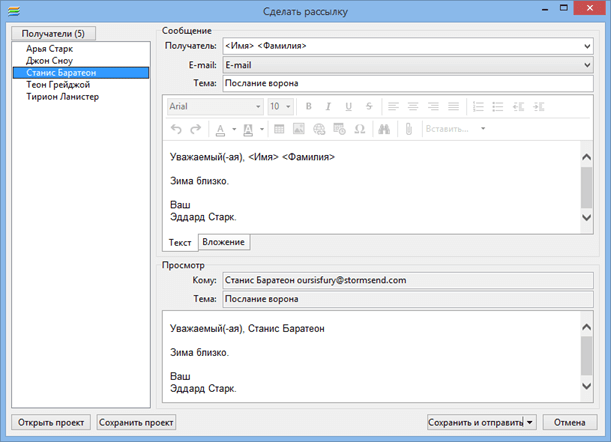Image resolution: width=611 pixels, height=442 pixels.
Task: Open find binoculars tool
Action: pos(384,129)
